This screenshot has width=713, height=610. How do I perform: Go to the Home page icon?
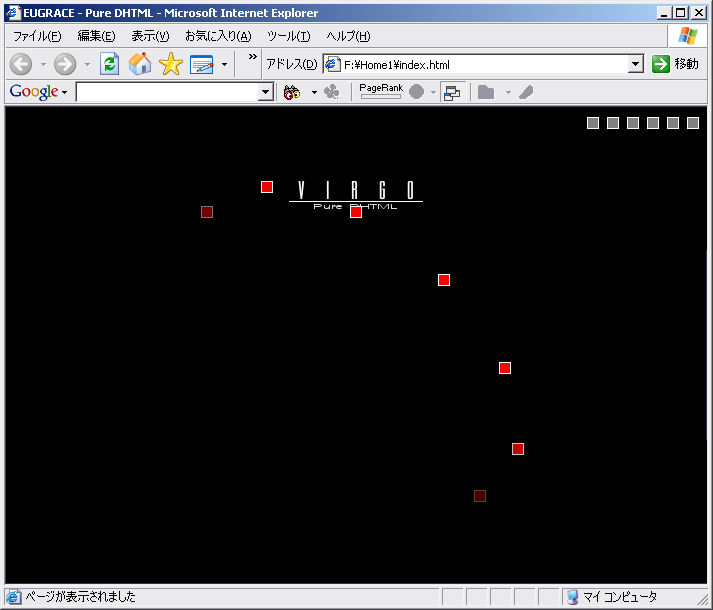coord(140,64)
